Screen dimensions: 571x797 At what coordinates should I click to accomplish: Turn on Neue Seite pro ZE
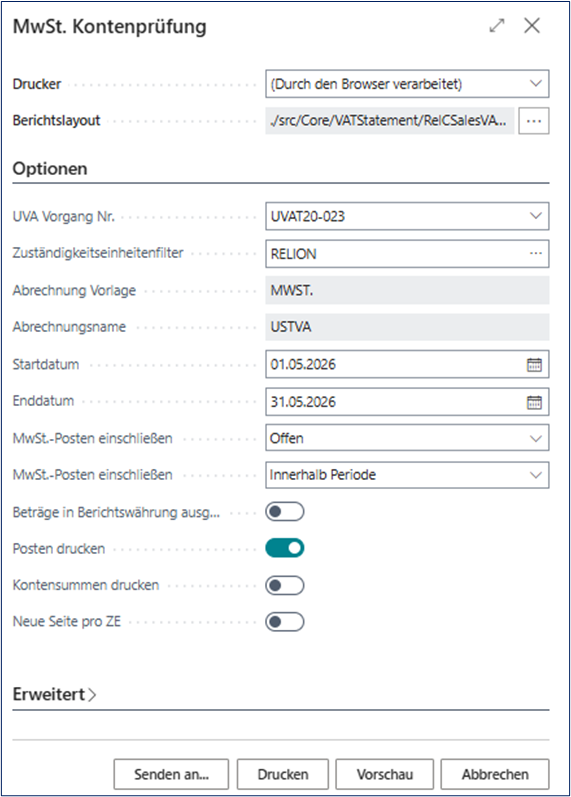point(285,622)
